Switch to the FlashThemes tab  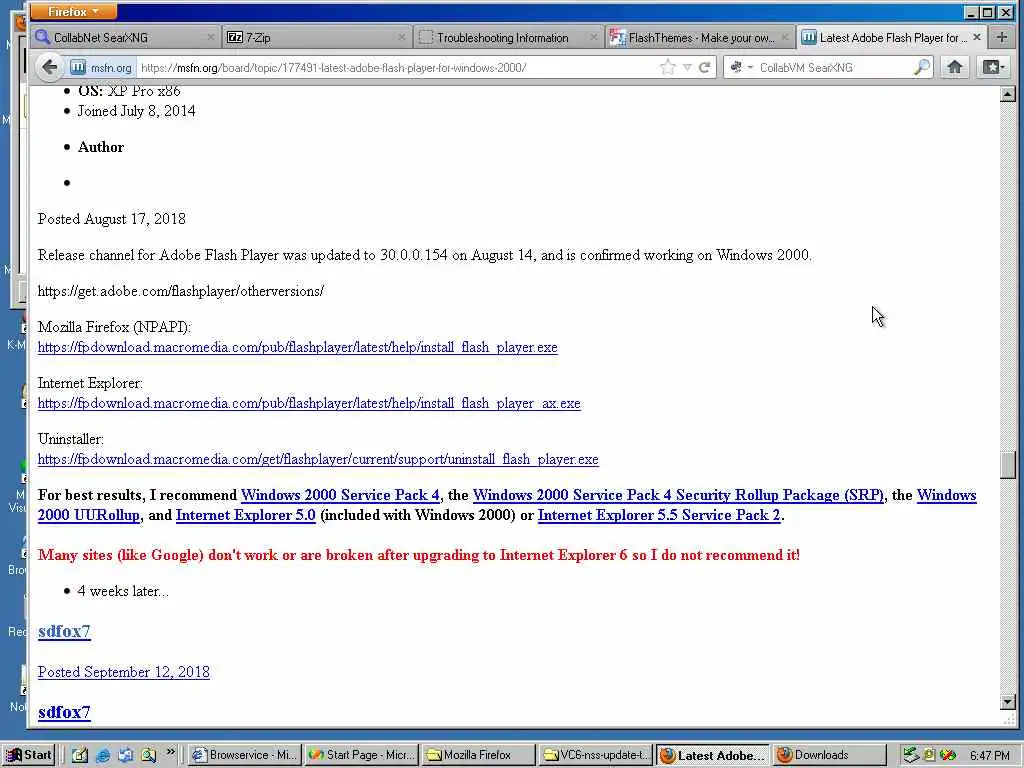click(699, 38)
